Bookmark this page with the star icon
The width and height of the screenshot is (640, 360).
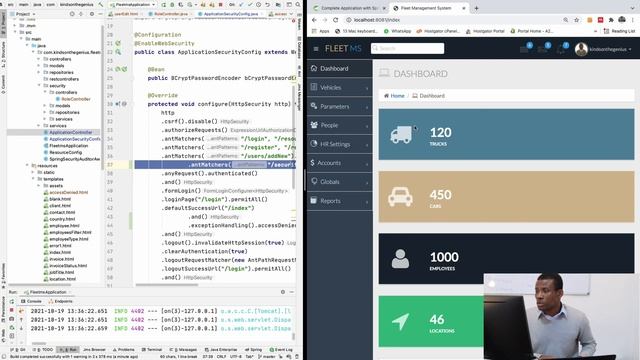tap(576, 20)
